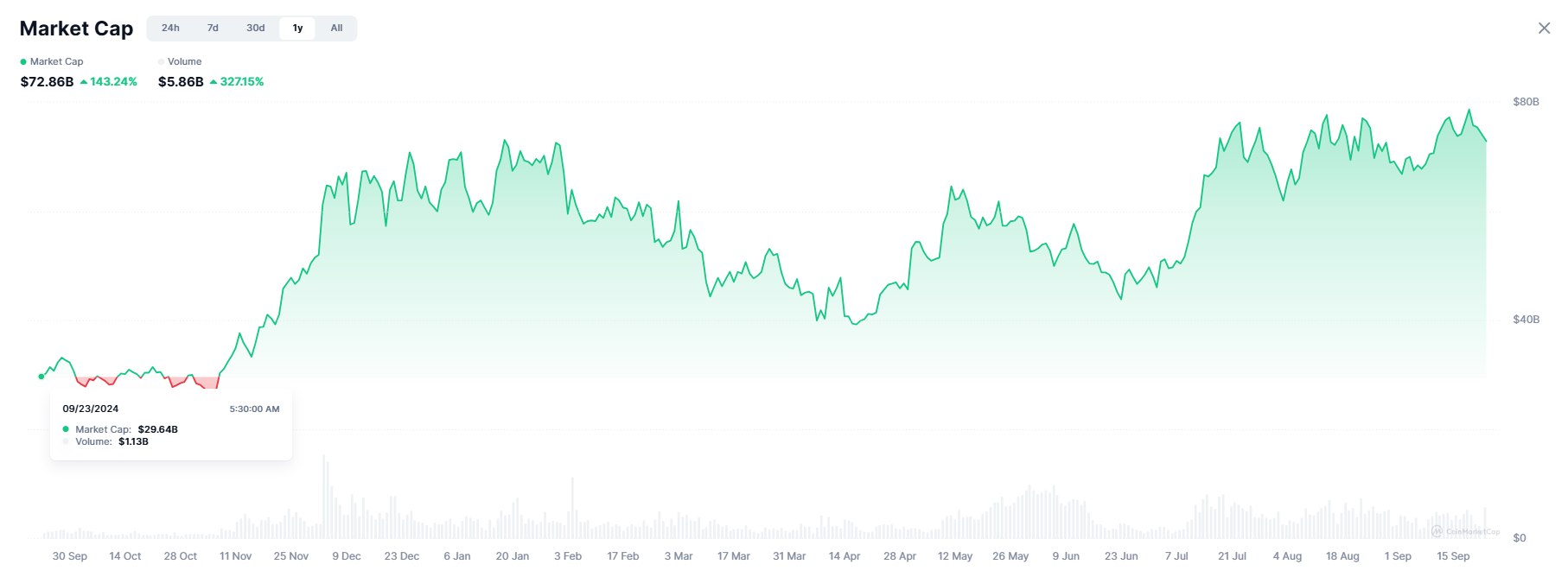Viewport: 1568px width, 577px height.
Task: Click the chart area near the 9 Dec peak
Action: point(346,177)
